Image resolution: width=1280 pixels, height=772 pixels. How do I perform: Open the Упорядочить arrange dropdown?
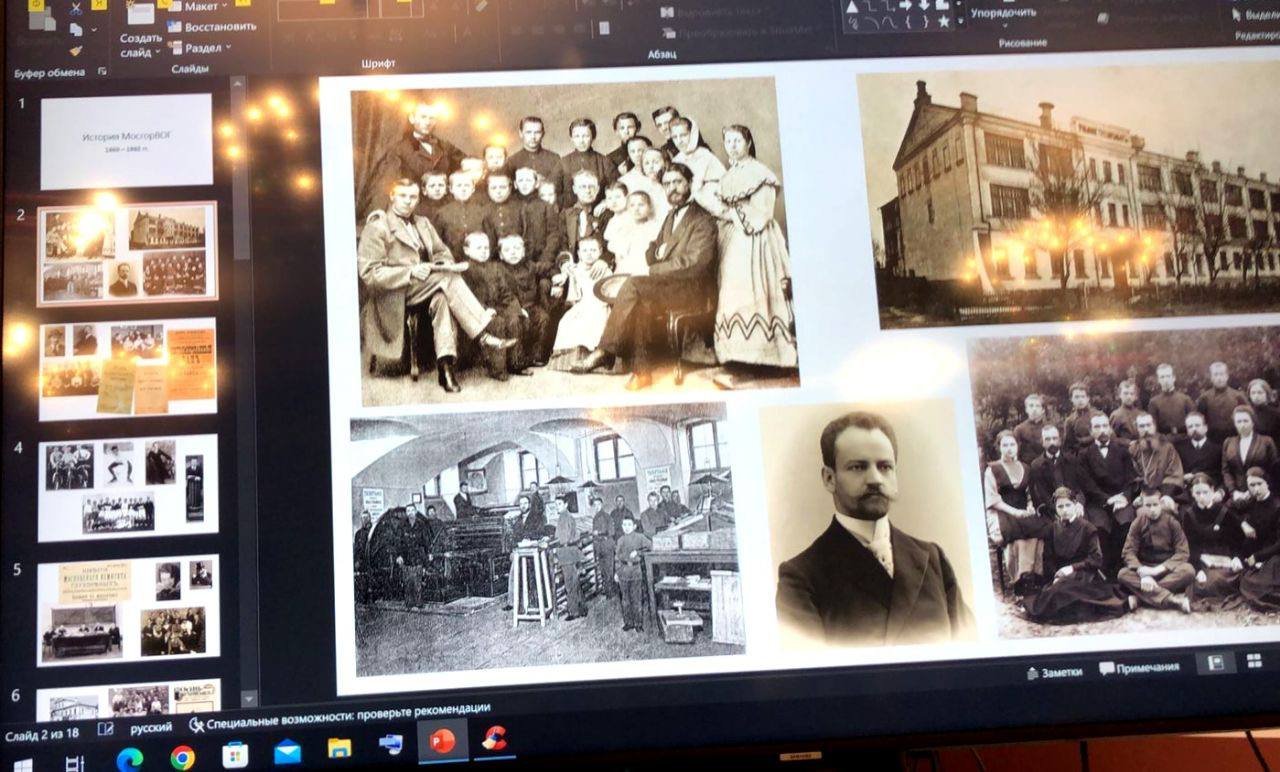[x=1003, y=15]
